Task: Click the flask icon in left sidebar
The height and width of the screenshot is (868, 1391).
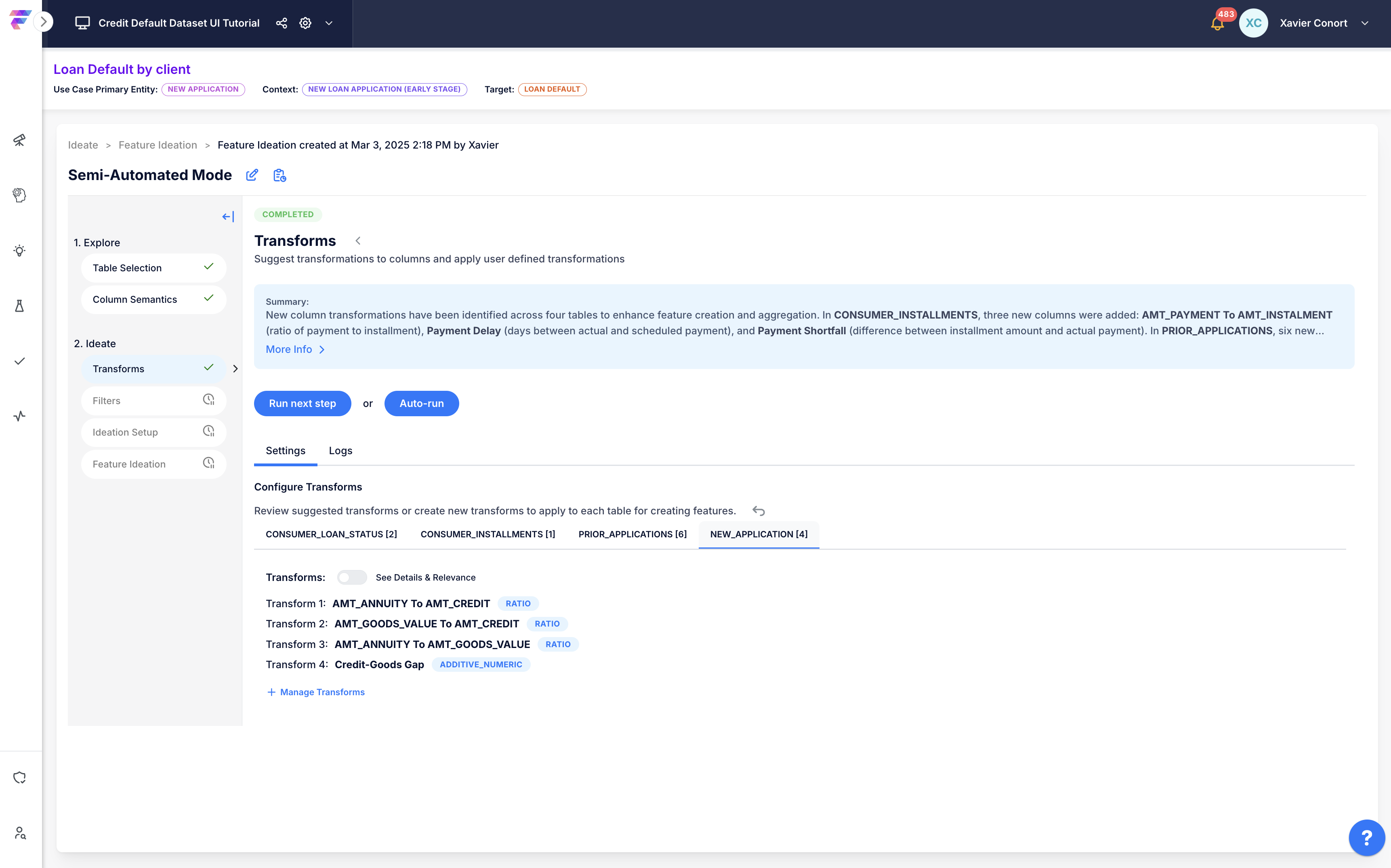Action: [x=19, y=306]
